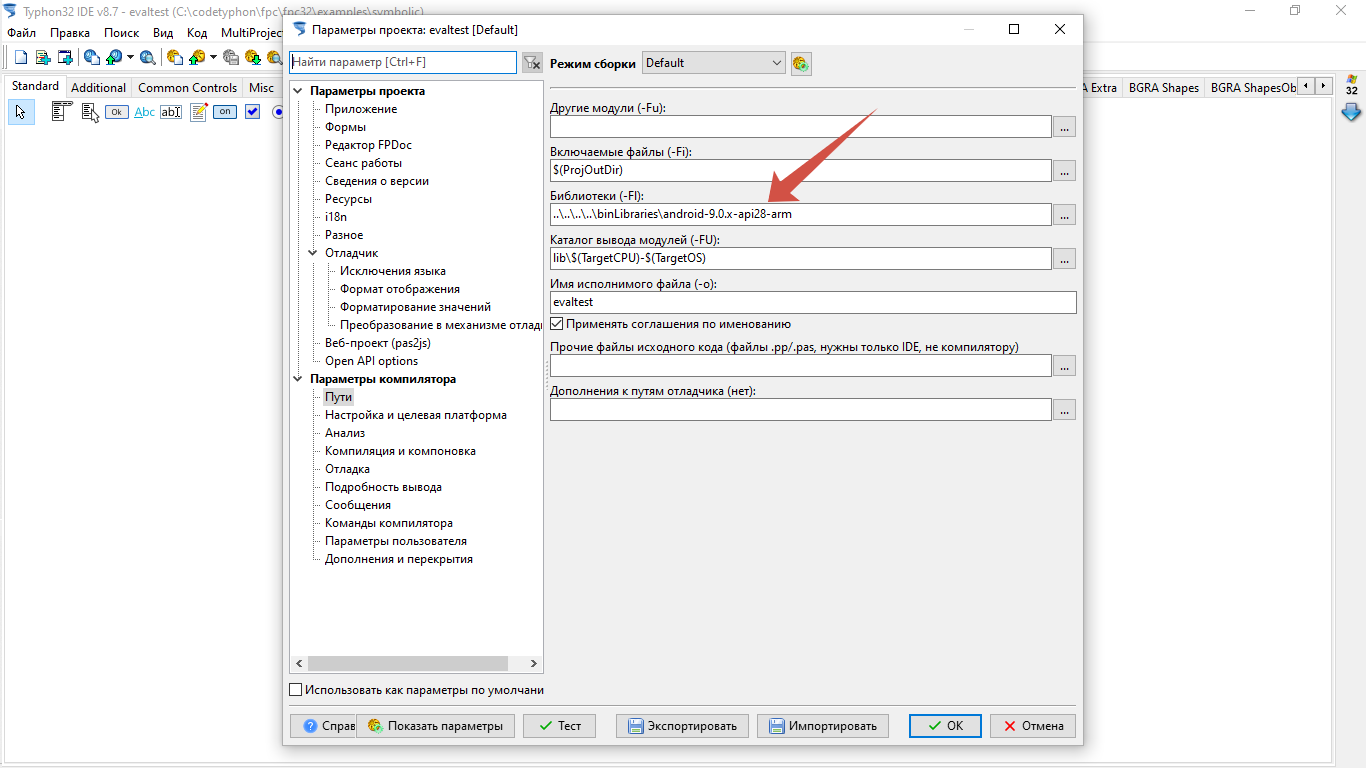Clear the parameter search filter icon
Screen dimensions: 1366x768
(532, 63)
